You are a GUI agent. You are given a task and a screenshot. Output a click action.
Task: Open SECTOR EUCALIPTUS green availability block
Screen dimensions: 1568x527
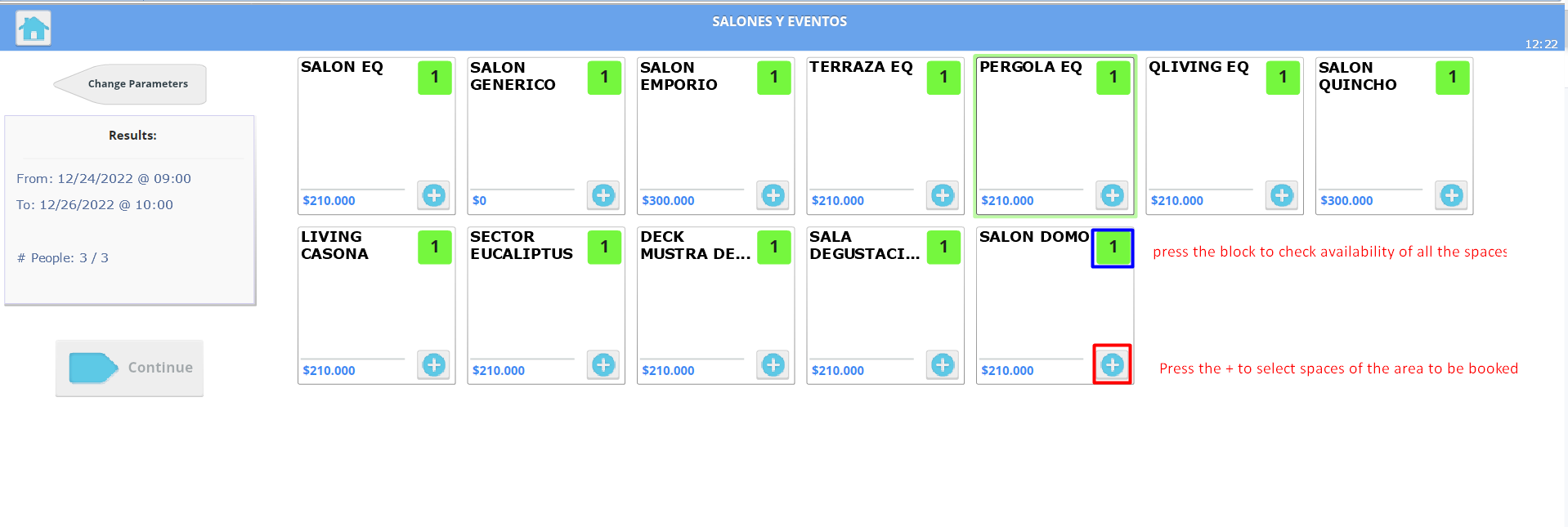(604, 248)
